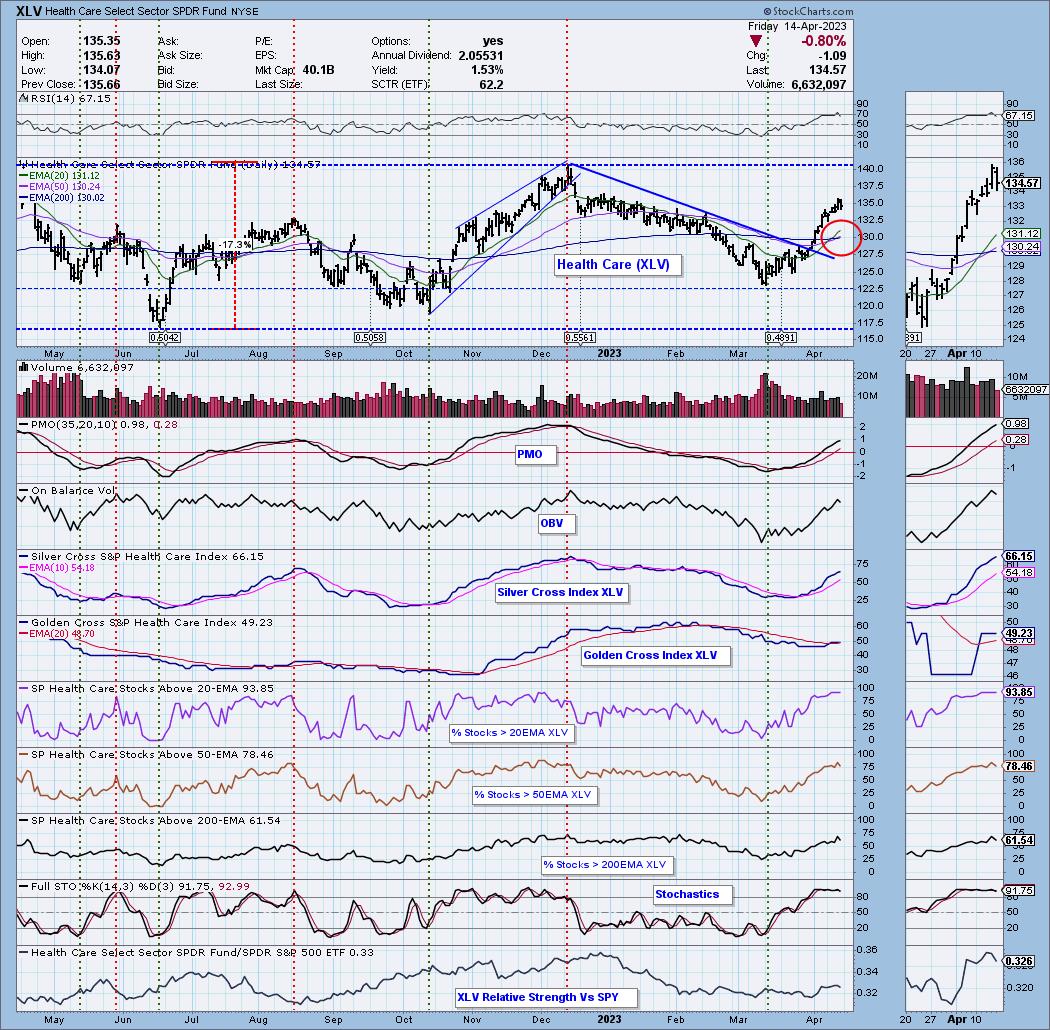The width and height of the screenshot is (1050, 1030).
Task: Click the EMA(50) 130.24 legend entry
Action: click(x=59, y=187)
